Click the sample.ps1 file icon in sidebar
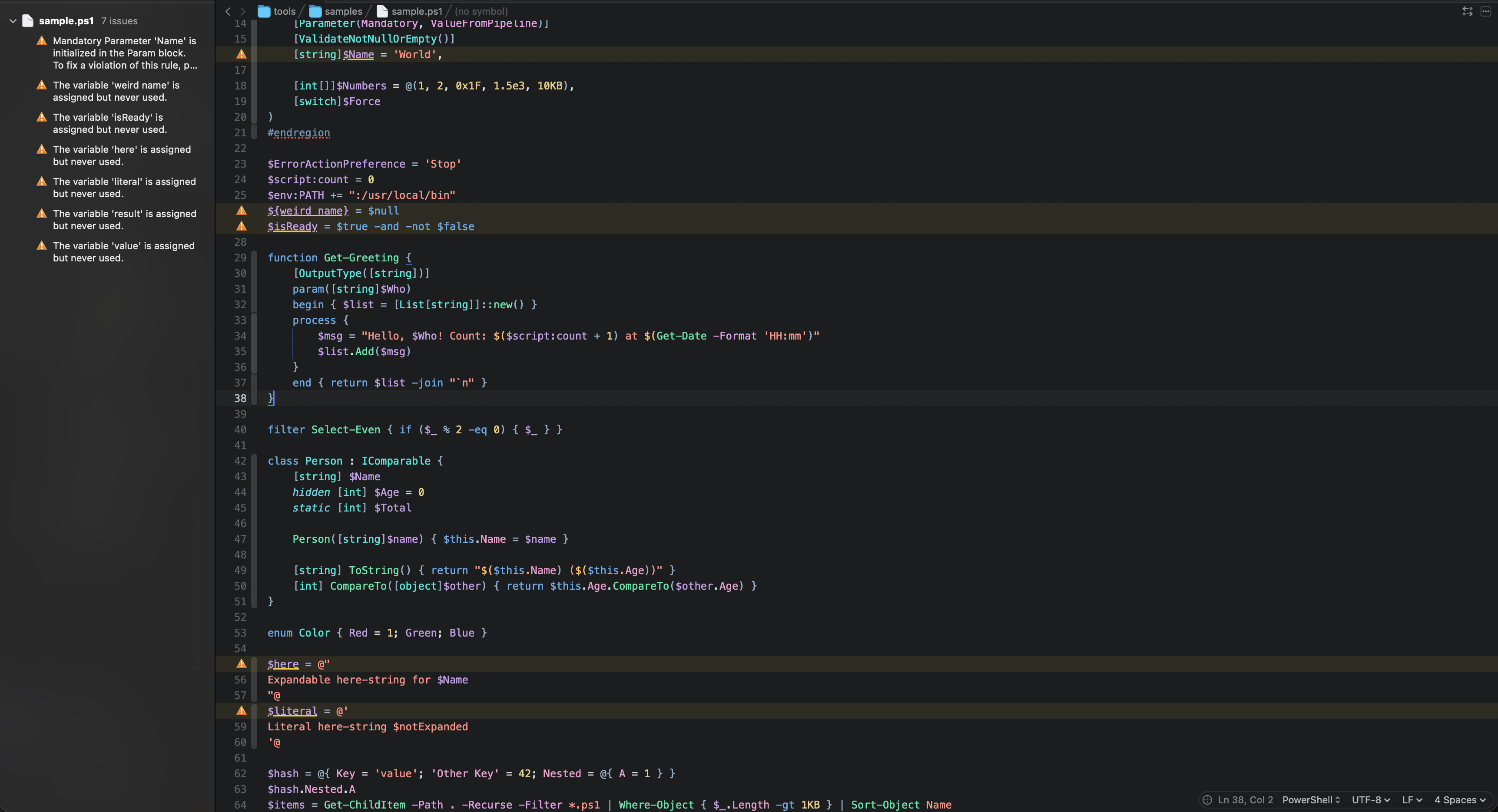This screenshot has width=1498, height=812. pyautogui.click(x=27, y=21)
